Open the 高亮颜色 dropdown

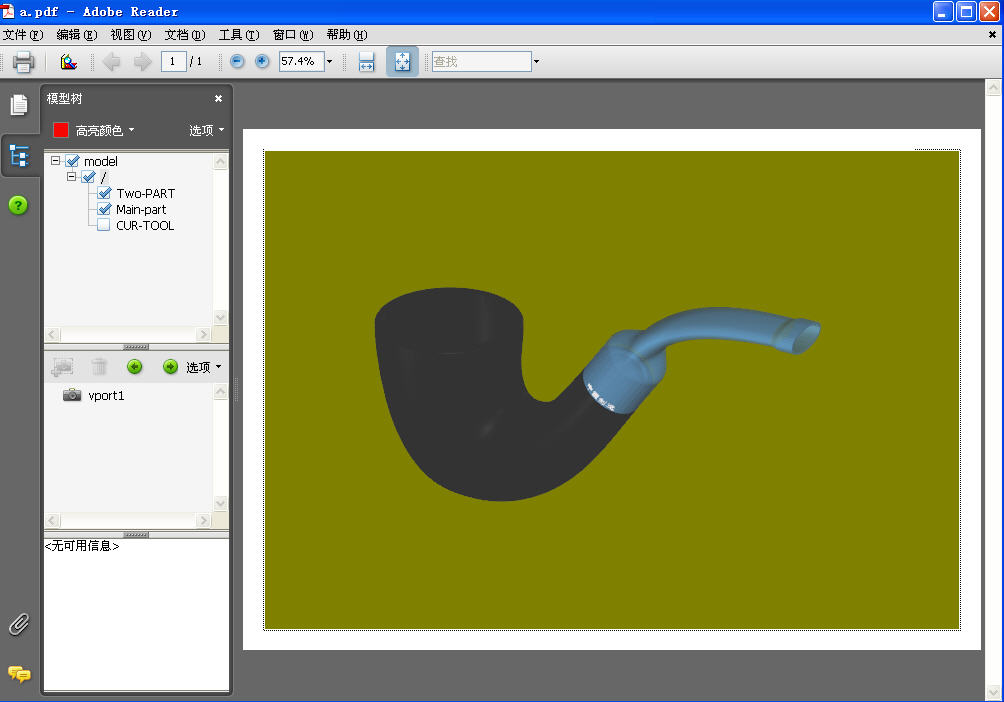click(105, 131)
